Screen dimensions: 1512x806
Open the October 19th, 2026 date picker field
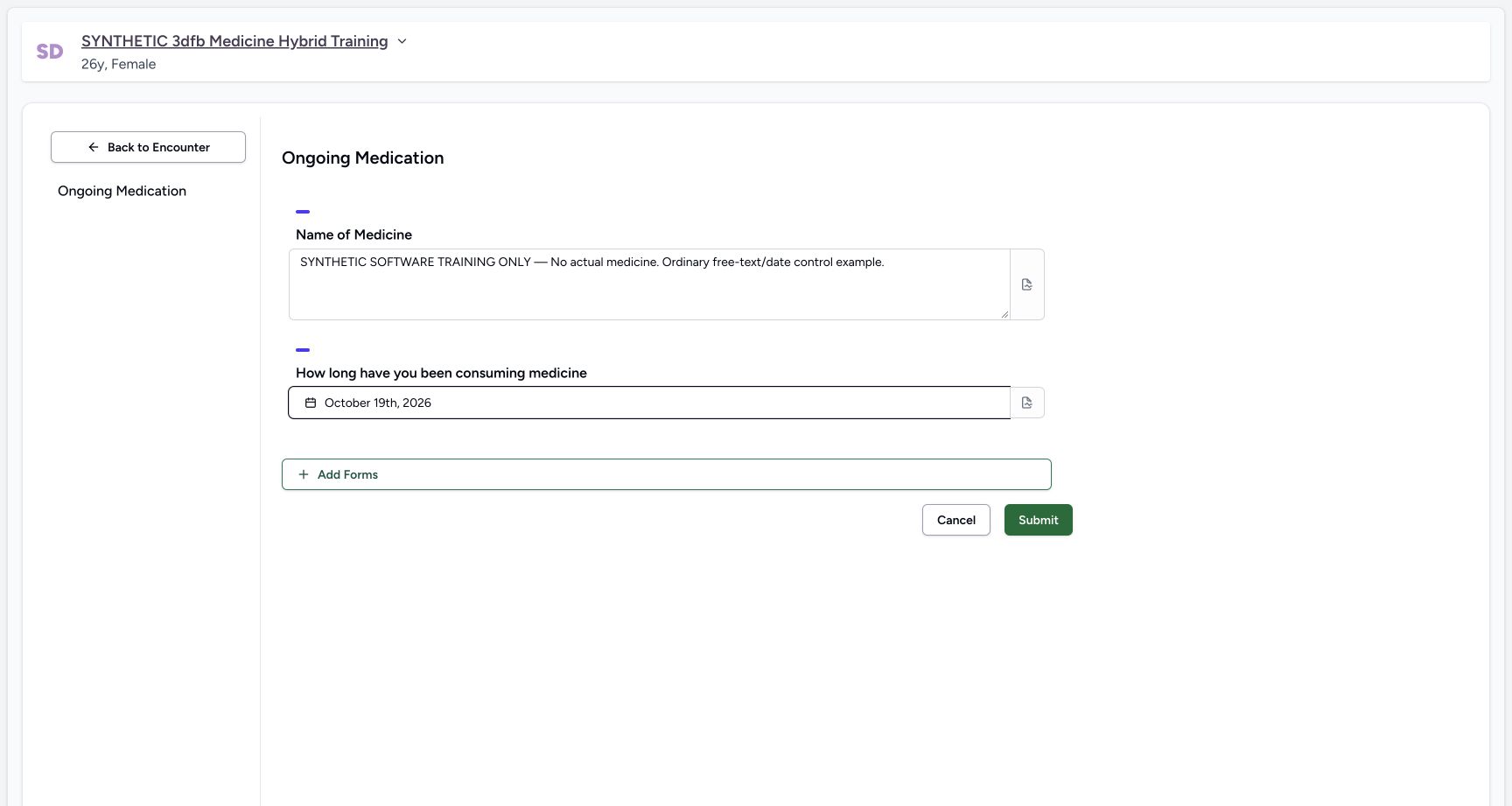(x=649, y=403)
